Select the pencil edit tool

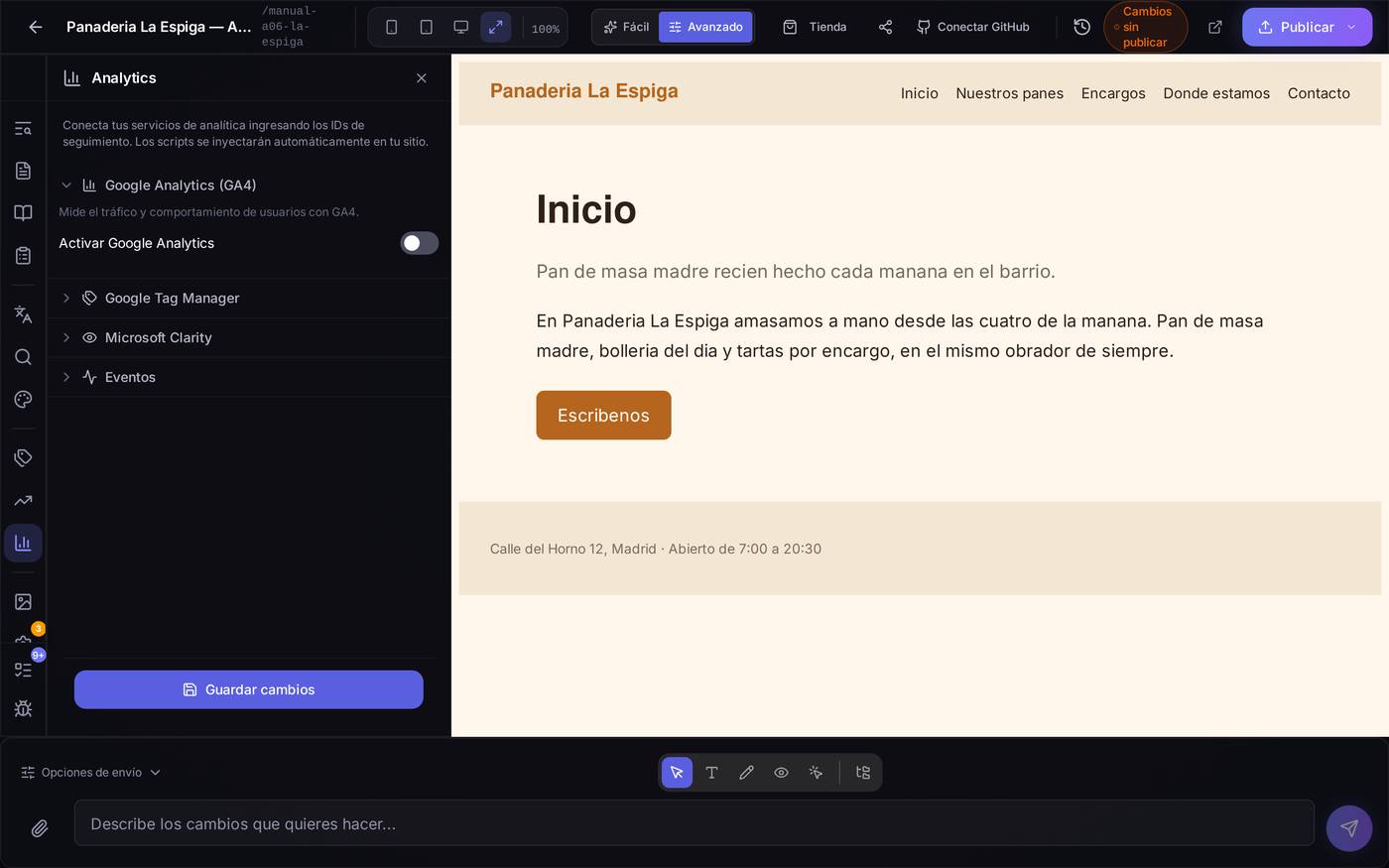click(746, 772)
